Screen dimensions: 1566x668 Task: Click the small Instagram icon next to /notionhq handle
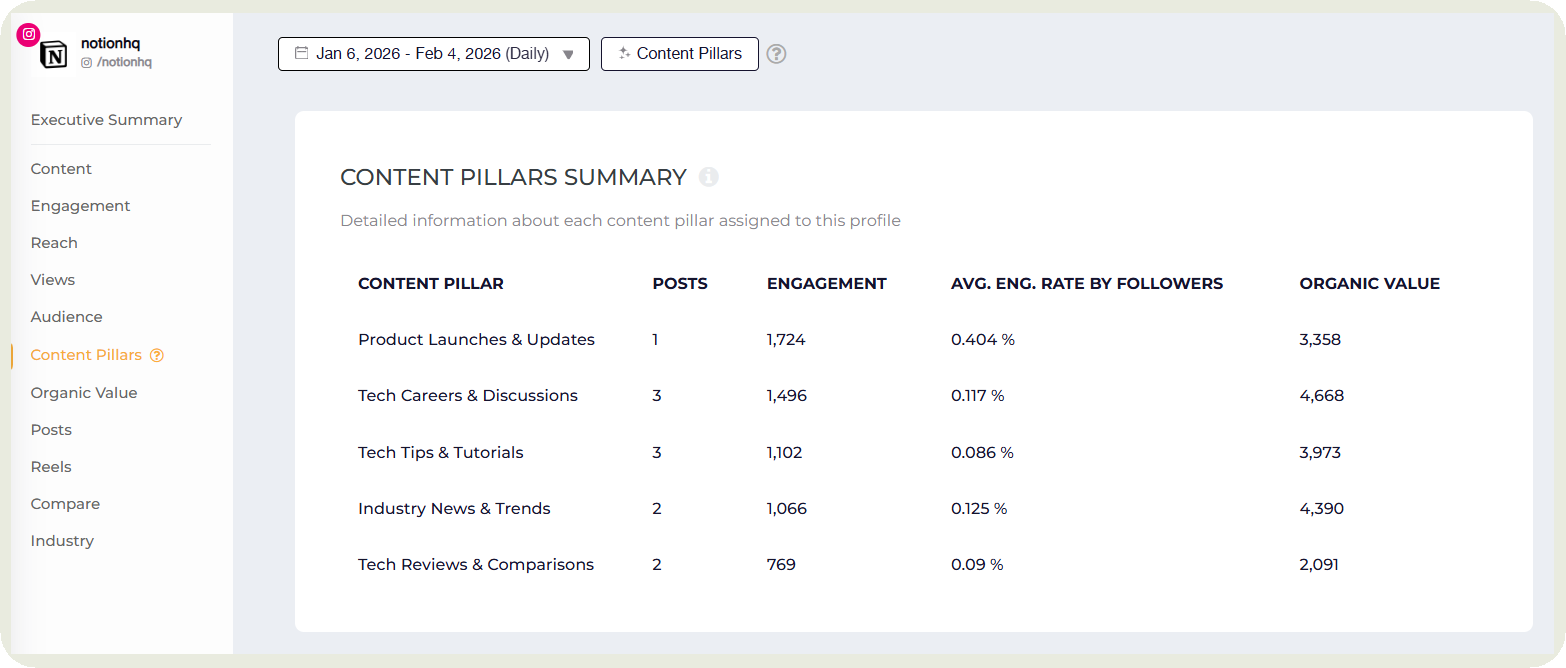pos(85,62)
